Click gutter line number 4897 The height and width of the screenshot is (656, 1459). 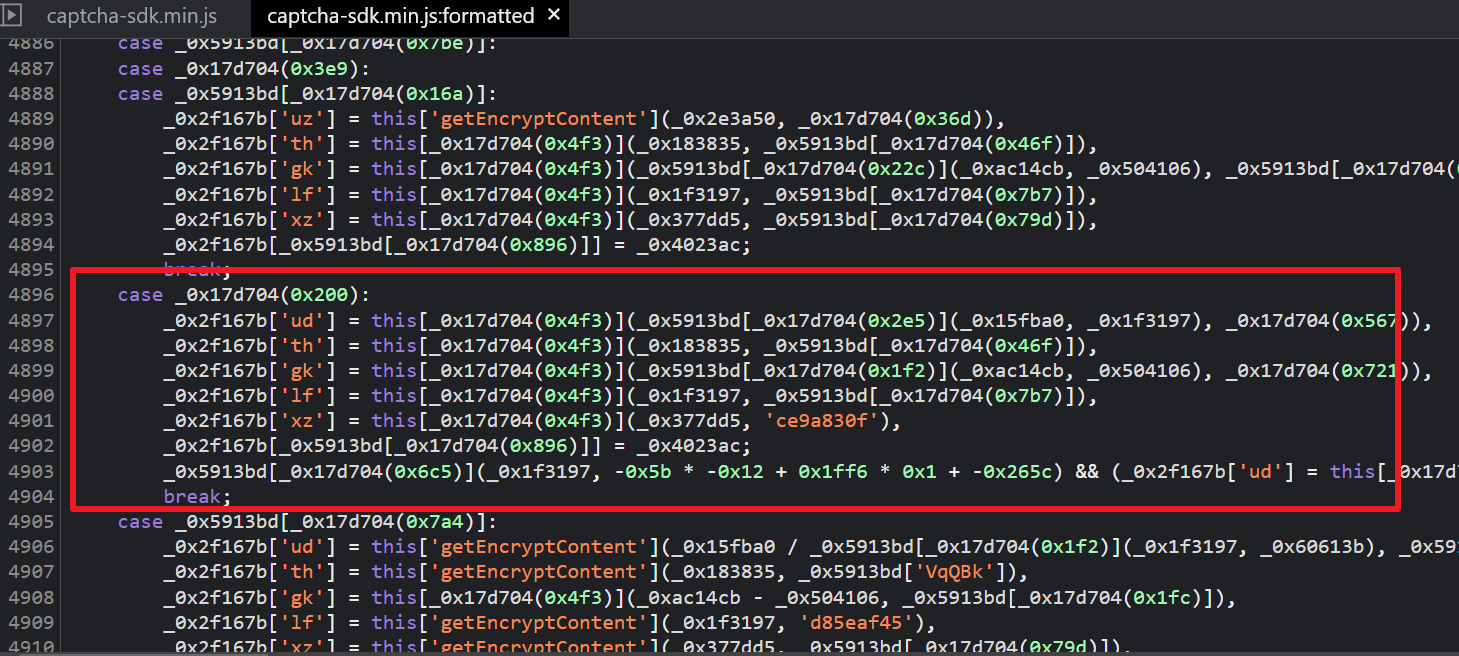point(29,320)
